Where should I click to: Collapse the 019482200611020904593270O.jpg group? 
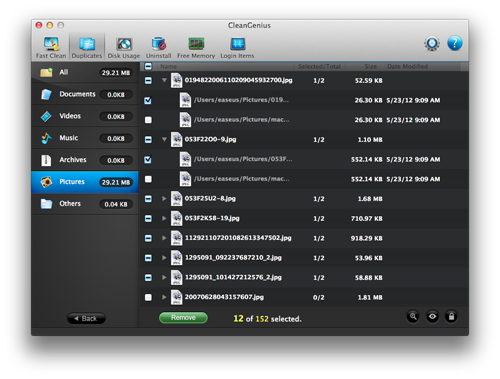[x=164, y=80]
